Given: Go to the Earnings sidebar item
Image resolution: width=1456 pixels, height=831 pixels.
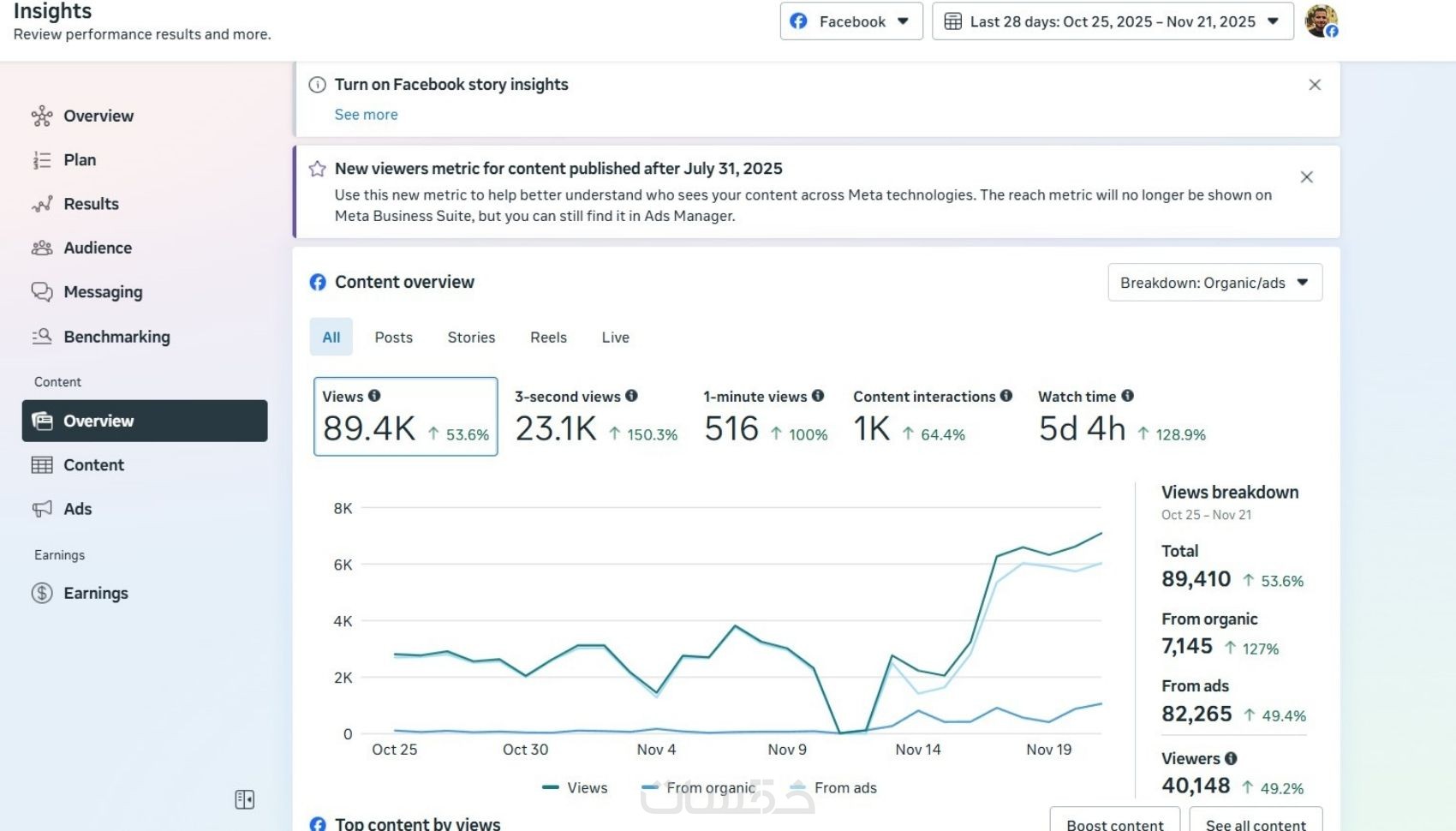Looking at the screenshot, I should point(95,593).
